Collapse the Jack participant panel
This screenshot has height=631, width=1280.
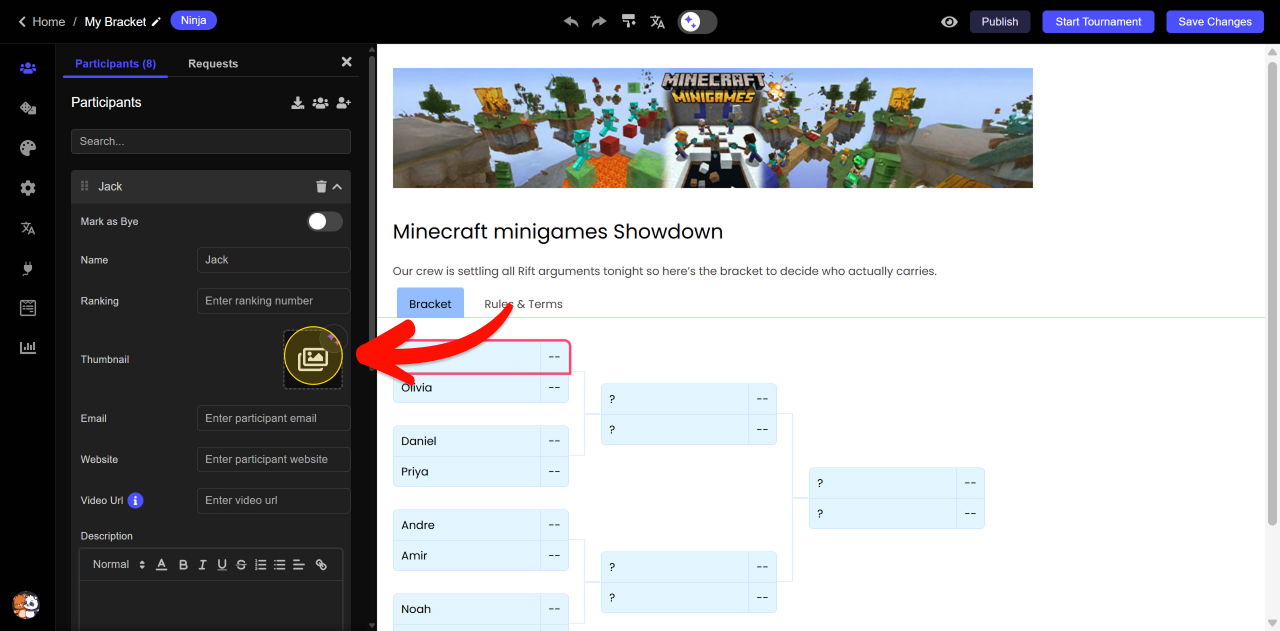point(338,187)
